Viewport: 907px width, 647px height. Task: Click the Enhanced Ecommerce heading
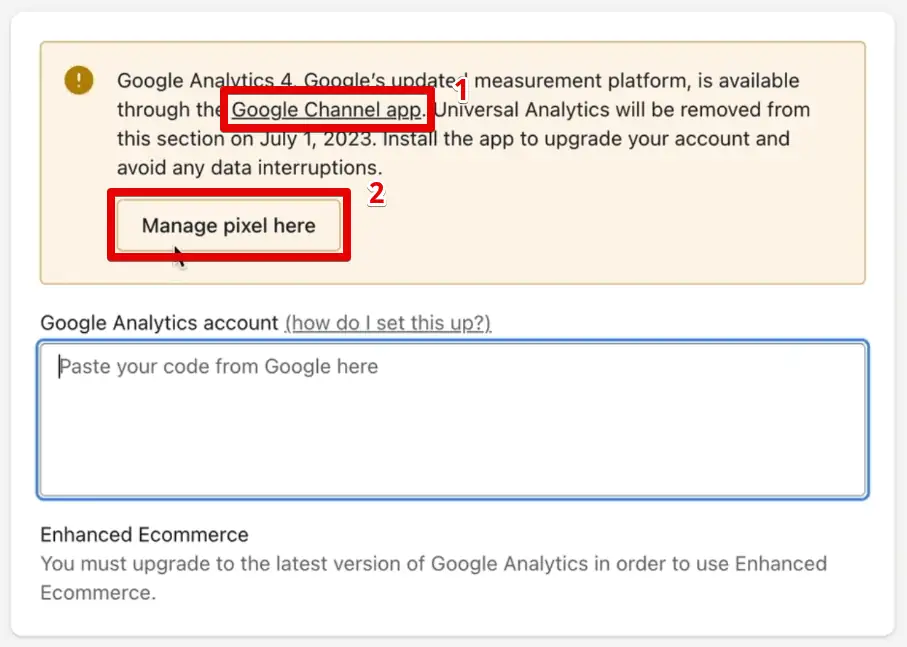click(143, 535)
